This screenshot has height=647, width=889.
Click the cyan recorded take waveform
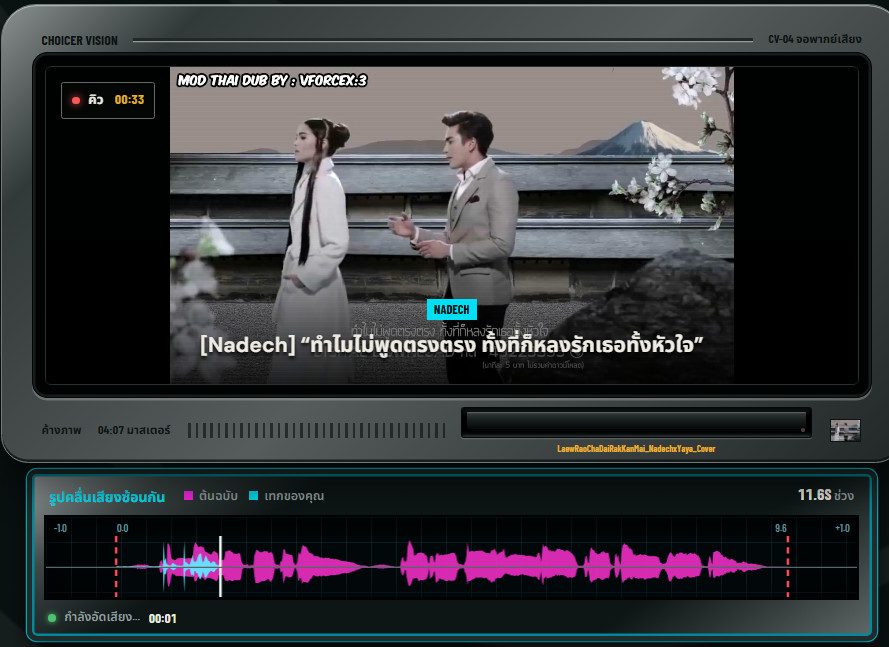(x=190, y=567)
